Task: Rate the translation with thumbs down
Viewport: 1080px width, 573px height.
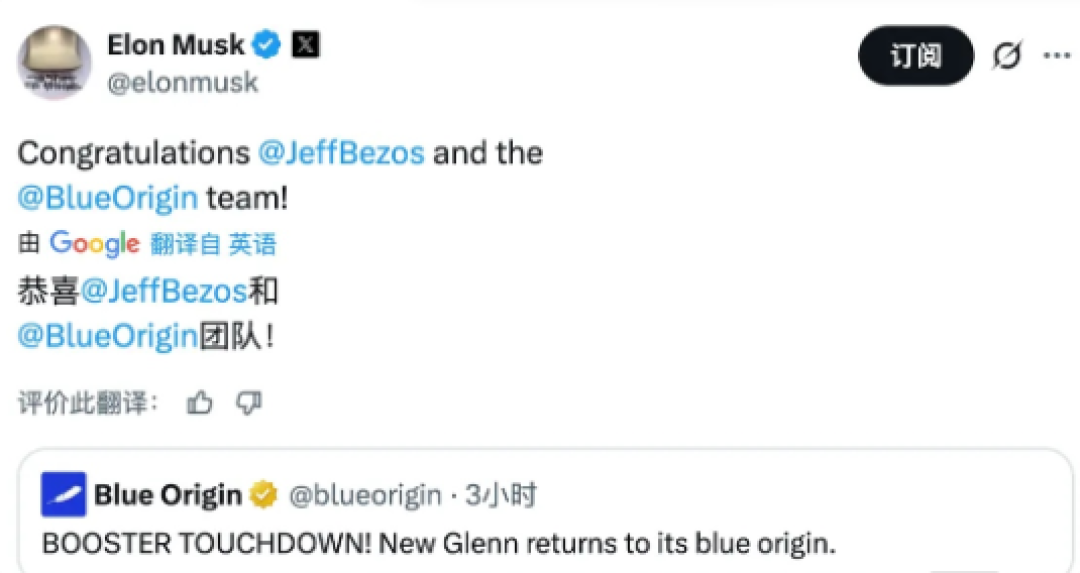Action: click(249, 403)
